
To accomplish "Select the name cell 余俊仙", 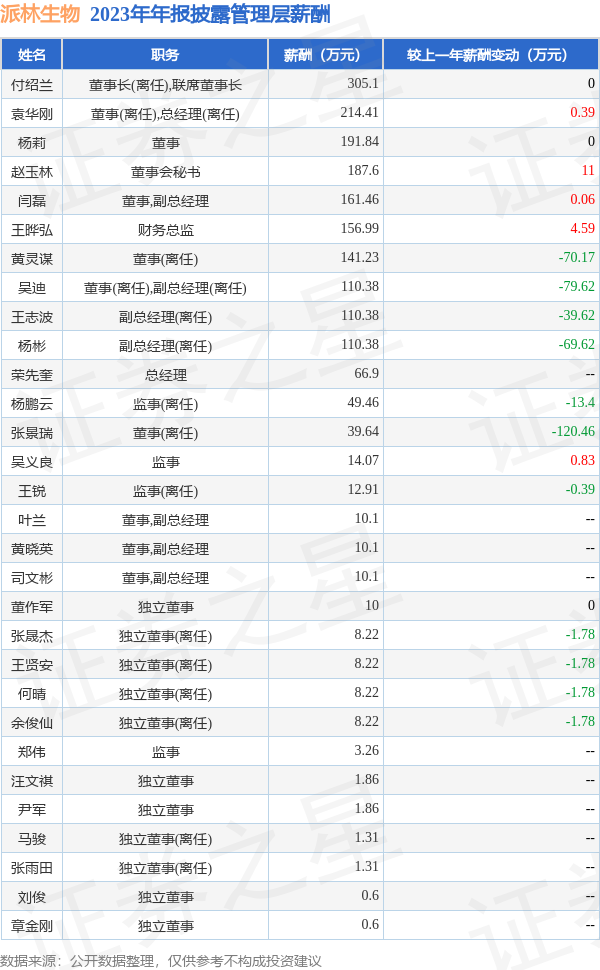I will 32,724.
